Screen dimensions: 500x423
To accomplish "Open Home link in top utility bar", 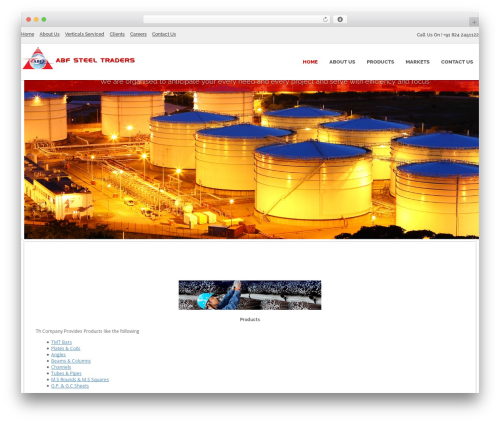I will point(27,34).
